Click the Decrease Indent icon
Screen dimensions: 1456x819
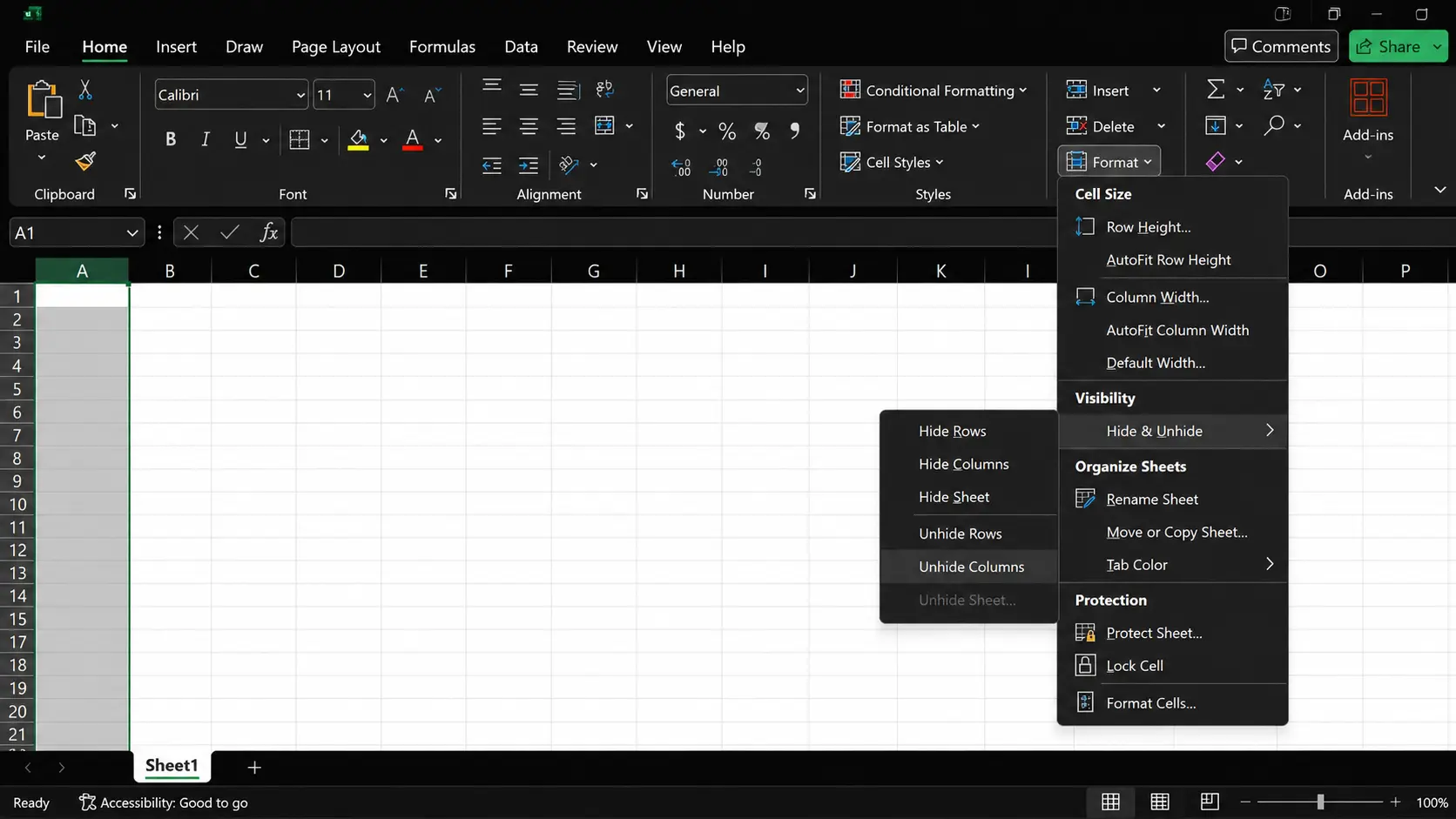[491, 165]
